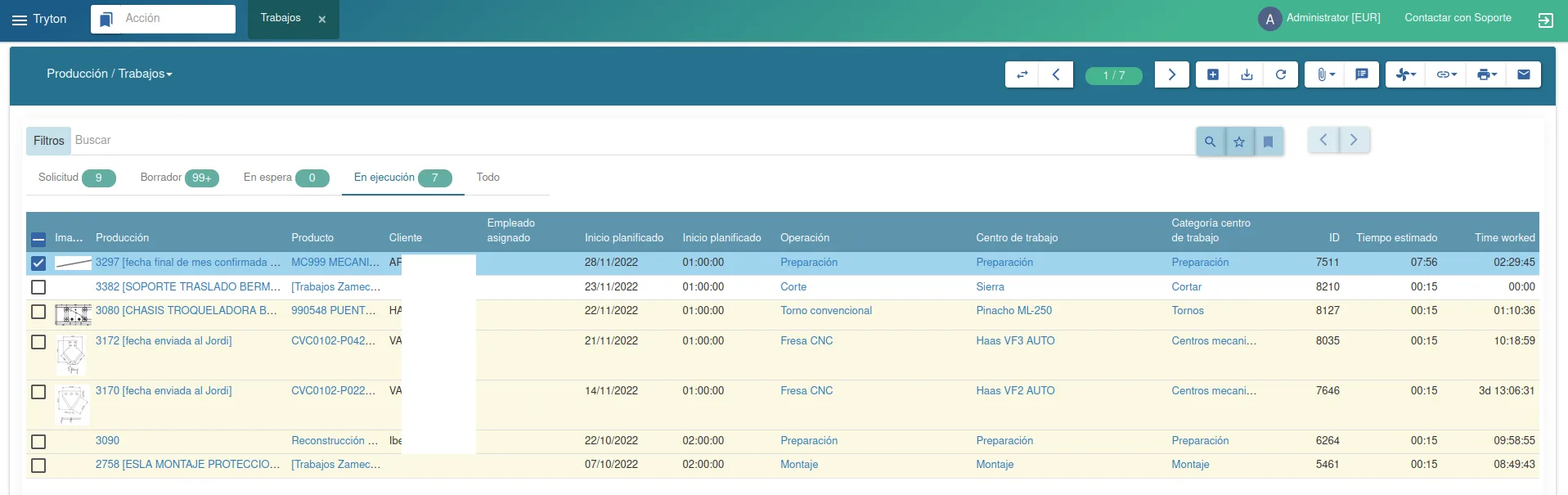Open the thumbnail image of row 3080
The height and width of the screenshot is (495, 1568).
point(73,314)
